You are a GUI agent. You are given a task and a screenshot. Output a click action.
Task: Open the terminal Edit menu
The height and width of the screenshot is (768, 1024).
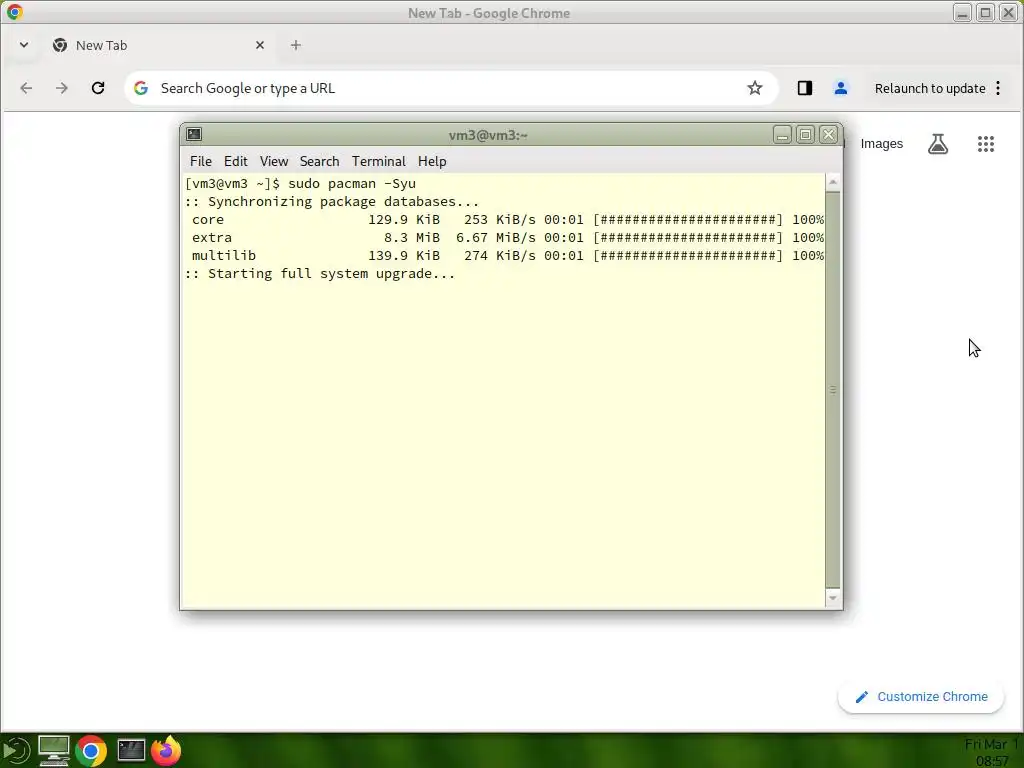point(236,161)
